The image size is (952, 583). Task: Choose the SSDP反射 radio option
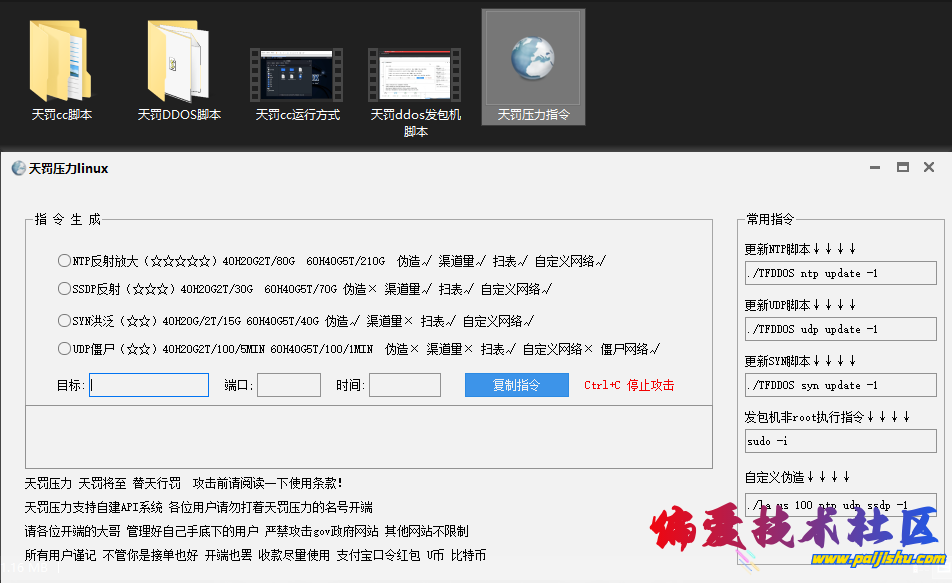pos(64,289)
